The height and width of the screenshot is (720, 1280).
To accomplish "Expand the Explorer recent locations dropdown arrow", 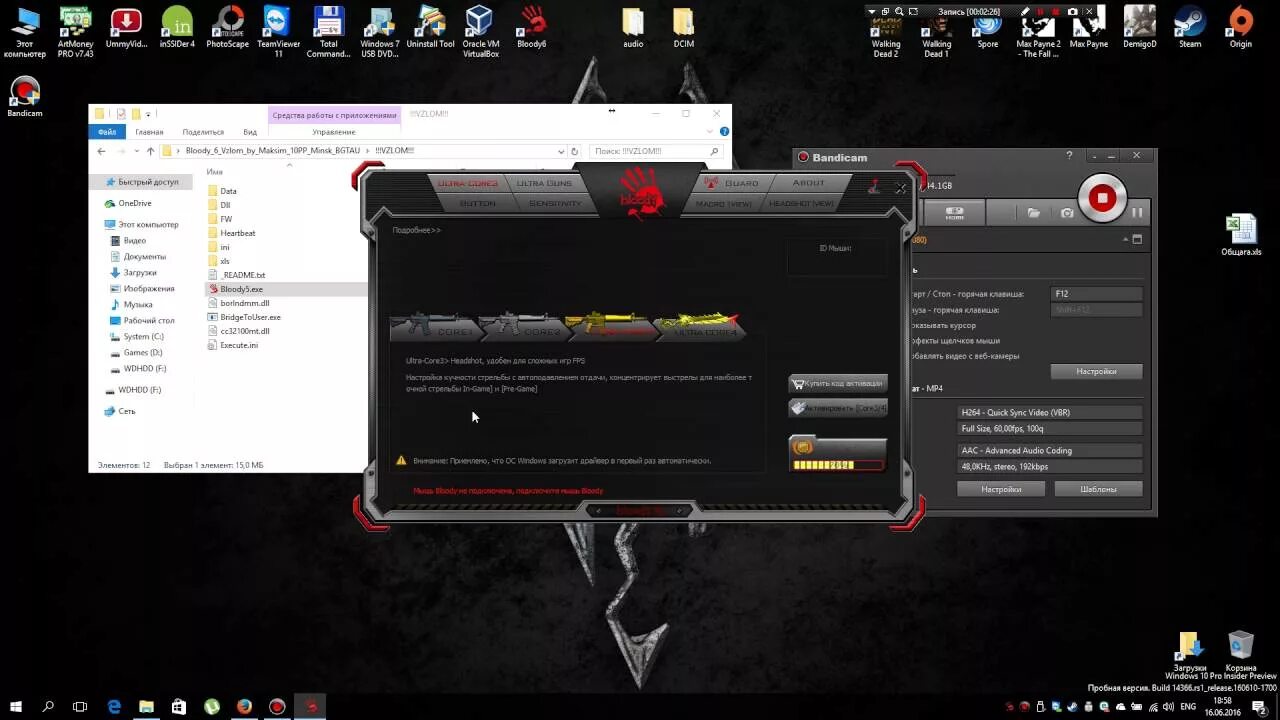I will (x=136, y=152).
